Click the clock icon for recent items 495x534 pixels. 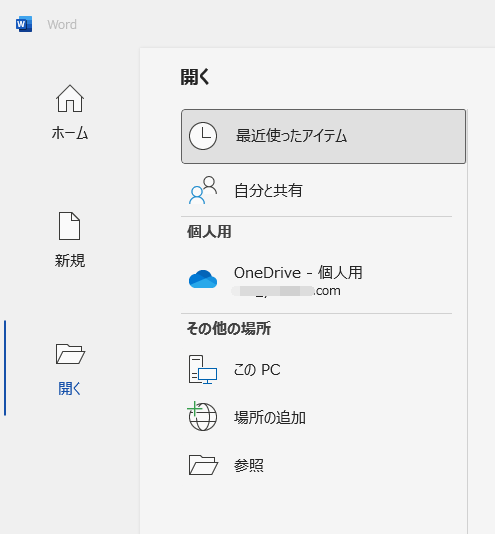pyautogui.click(x=203, y=136)
